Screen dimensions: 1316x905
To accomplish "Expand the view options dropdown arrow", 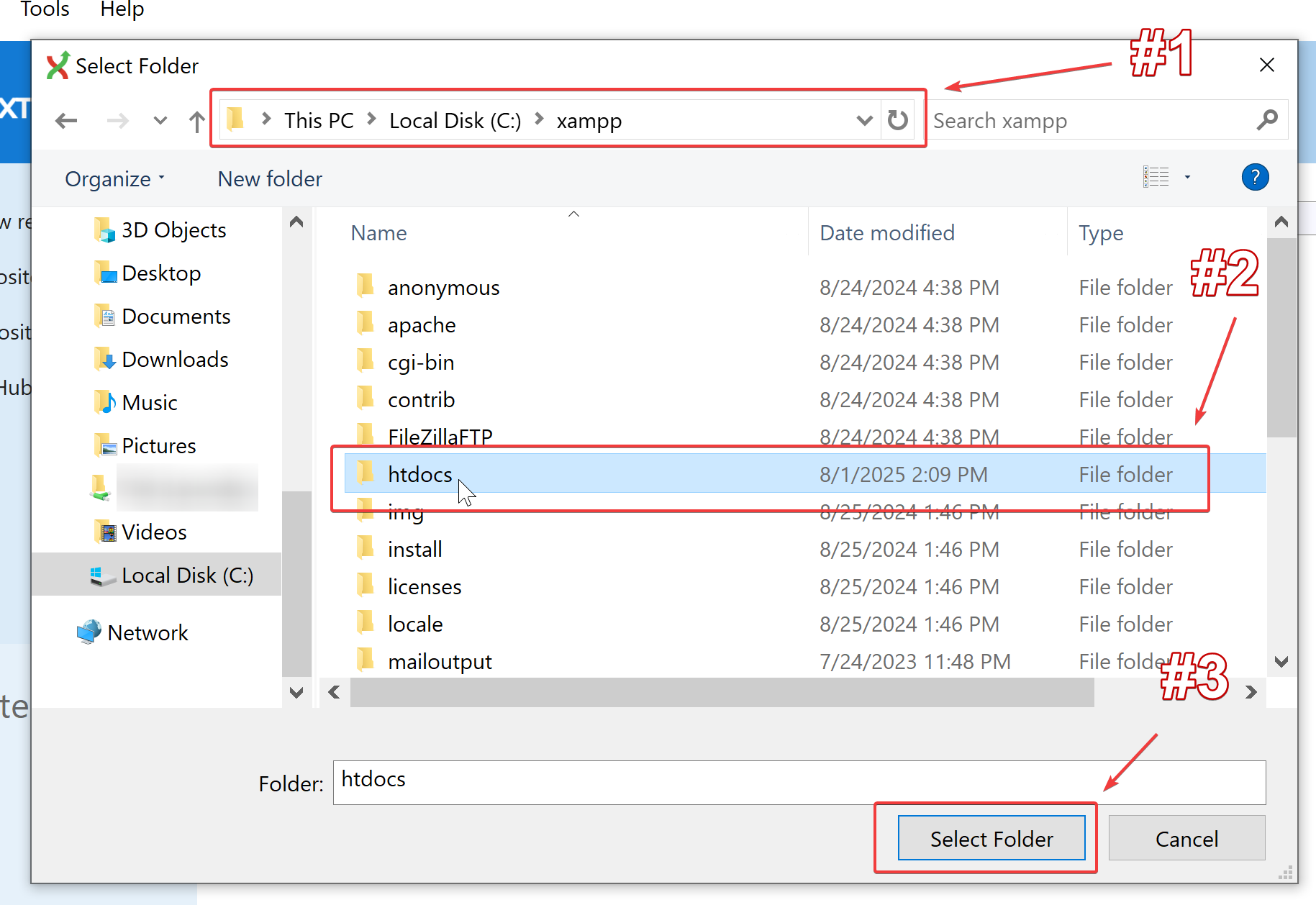I will pyautogui.click(x=1187, y=177).
